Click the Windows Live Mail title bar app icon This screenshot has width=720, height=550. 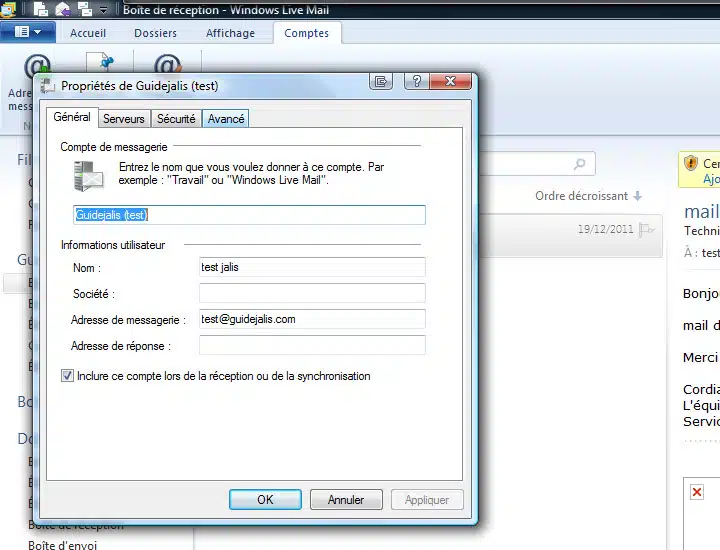point(7,9)
